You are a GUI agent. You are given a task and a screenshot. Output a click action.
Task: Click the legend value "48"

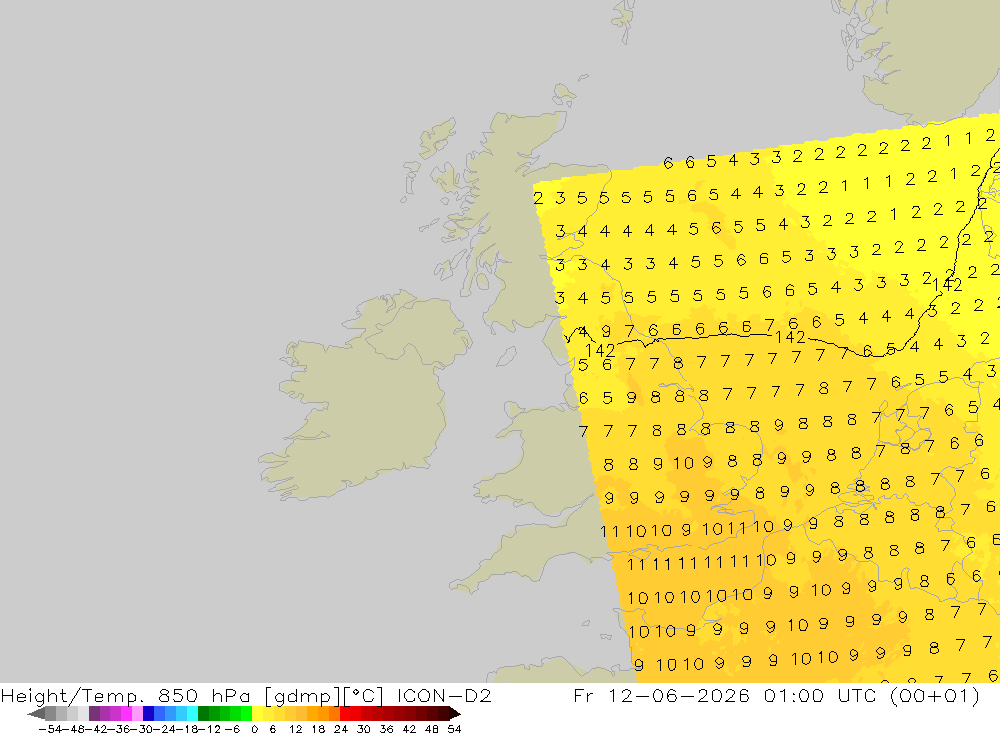432,729
